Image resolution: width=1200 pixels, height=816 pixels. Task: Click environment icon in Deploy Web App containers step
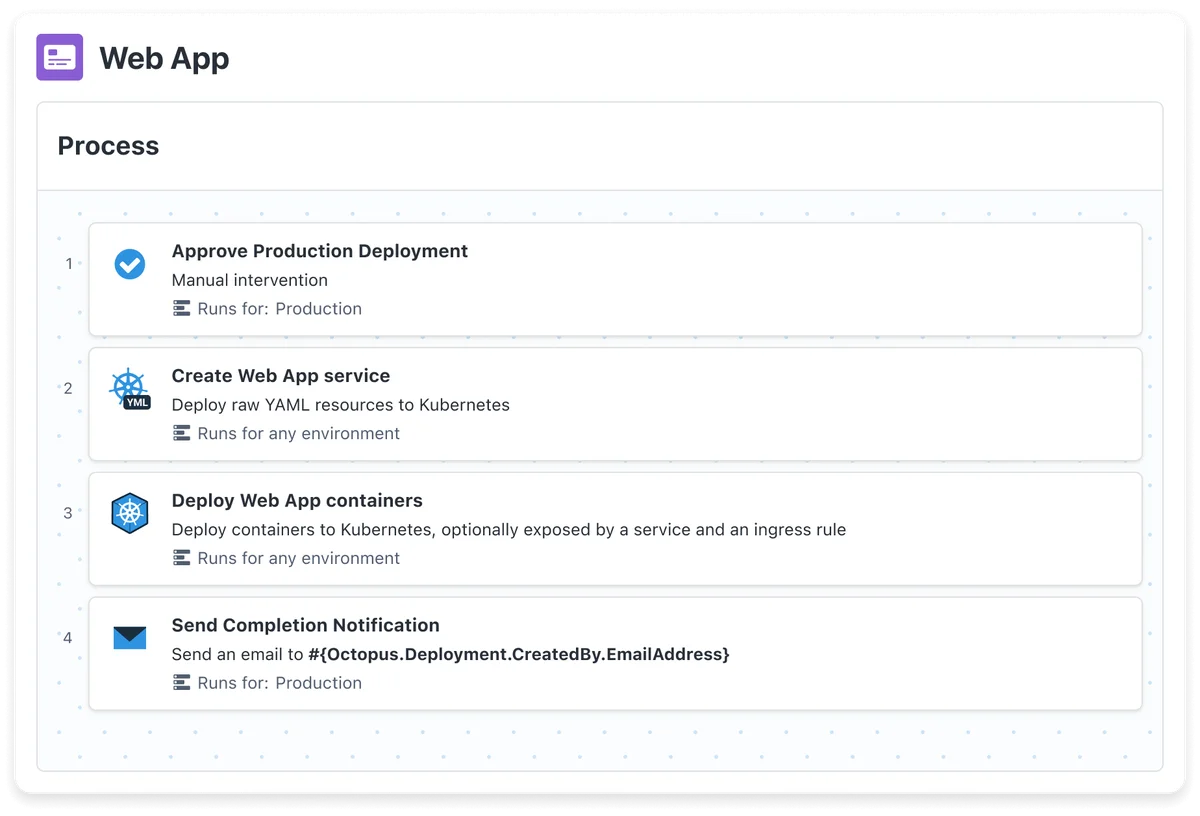point(182,558)
